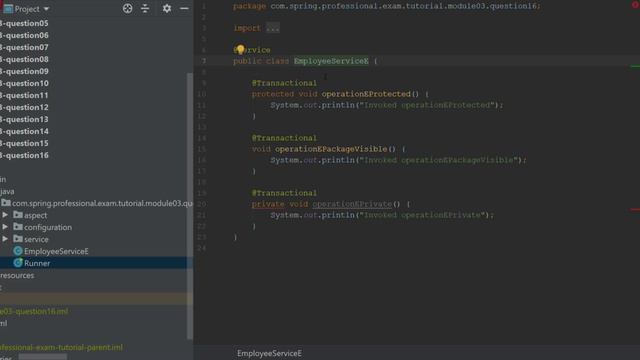Select the question16 module

pos(24,155)
